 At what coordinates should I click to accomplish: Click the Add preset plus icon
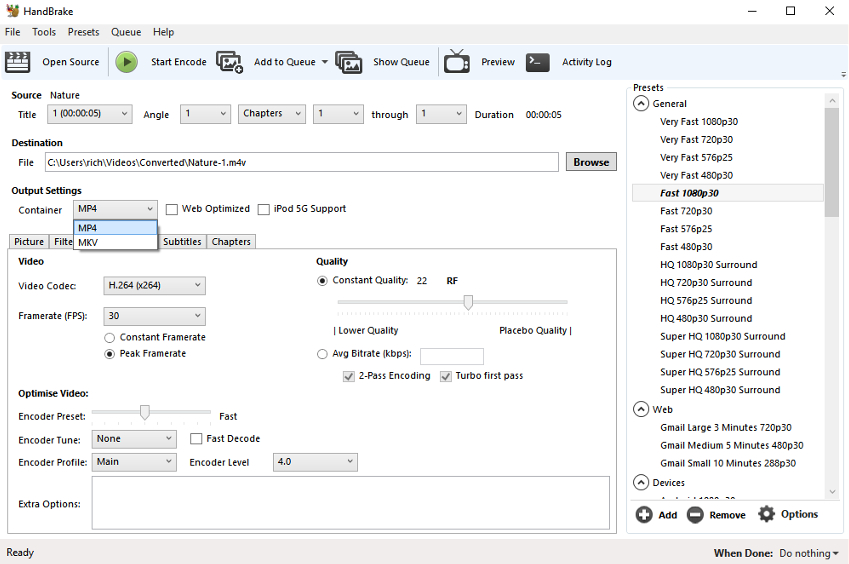[x=644, y=514]
